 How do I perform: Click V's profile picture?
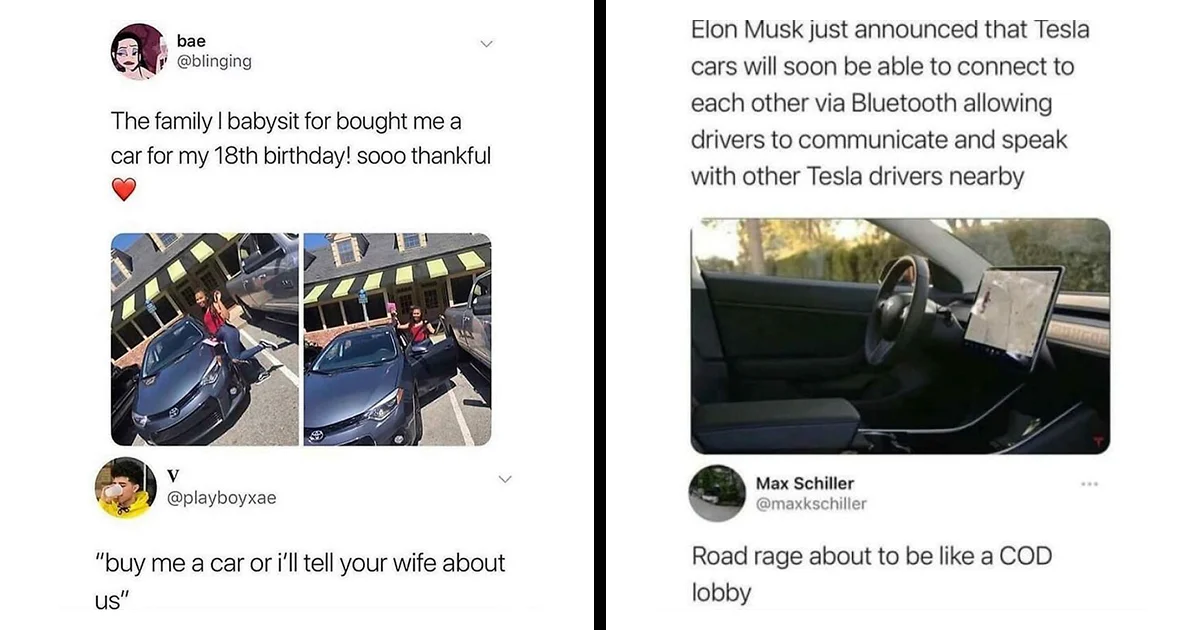(126, 487)
